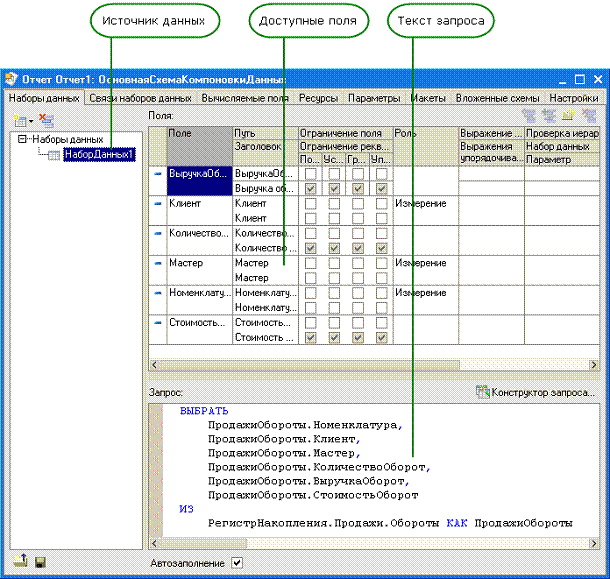Collapse the Наборы данных tree node
The image size is (610, 579).
(22, 140)
